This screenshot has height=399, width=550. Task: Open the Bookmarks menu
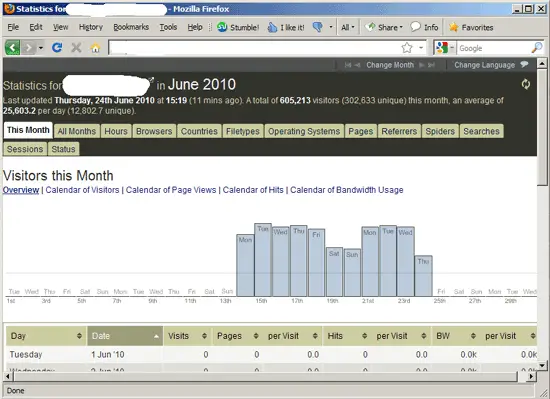pos(131,27)
